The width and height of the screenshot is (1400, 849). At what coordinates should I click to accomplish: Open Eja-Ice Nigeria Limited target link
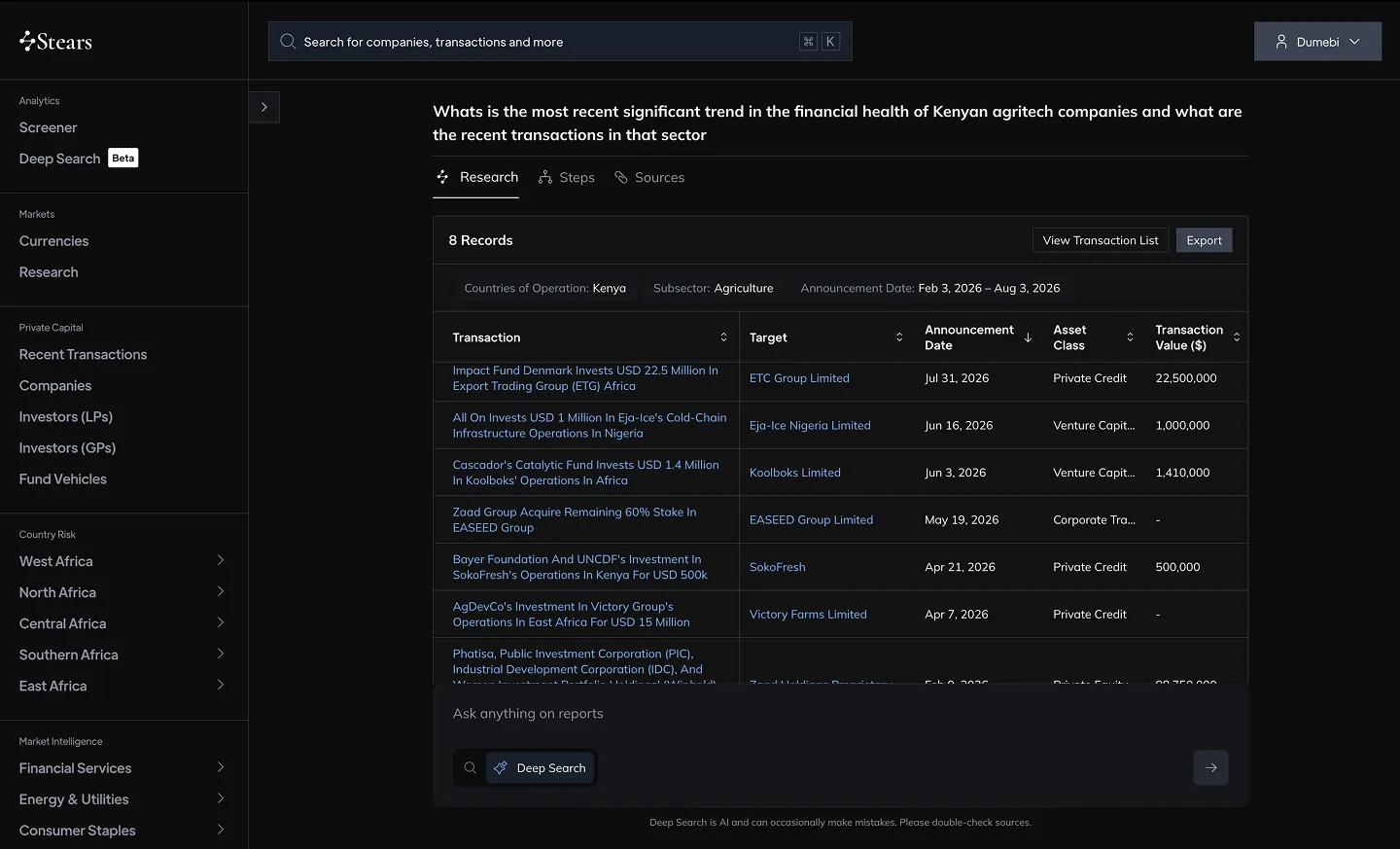point(810,426)
